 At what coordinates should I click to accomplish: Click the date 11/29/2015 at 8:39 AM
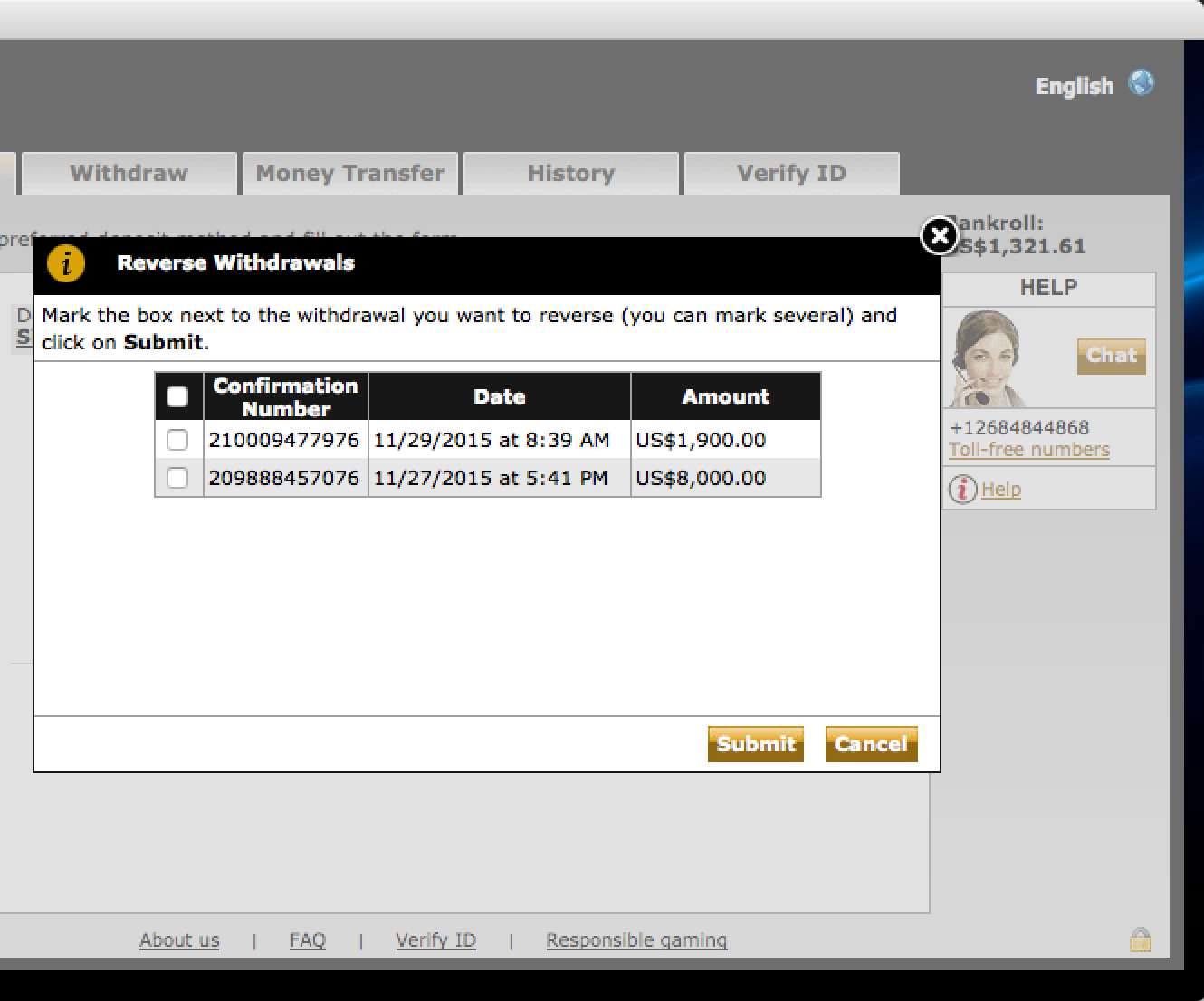click(x=492, y=440)
